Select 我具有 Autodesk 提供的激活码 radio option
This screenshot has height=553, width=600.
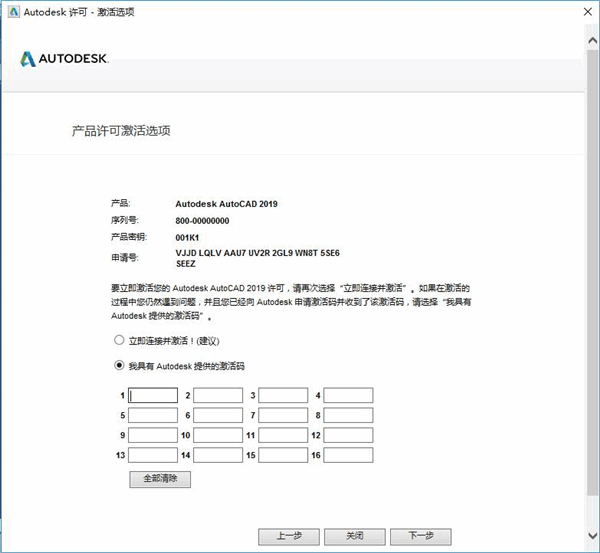[120, 366]
